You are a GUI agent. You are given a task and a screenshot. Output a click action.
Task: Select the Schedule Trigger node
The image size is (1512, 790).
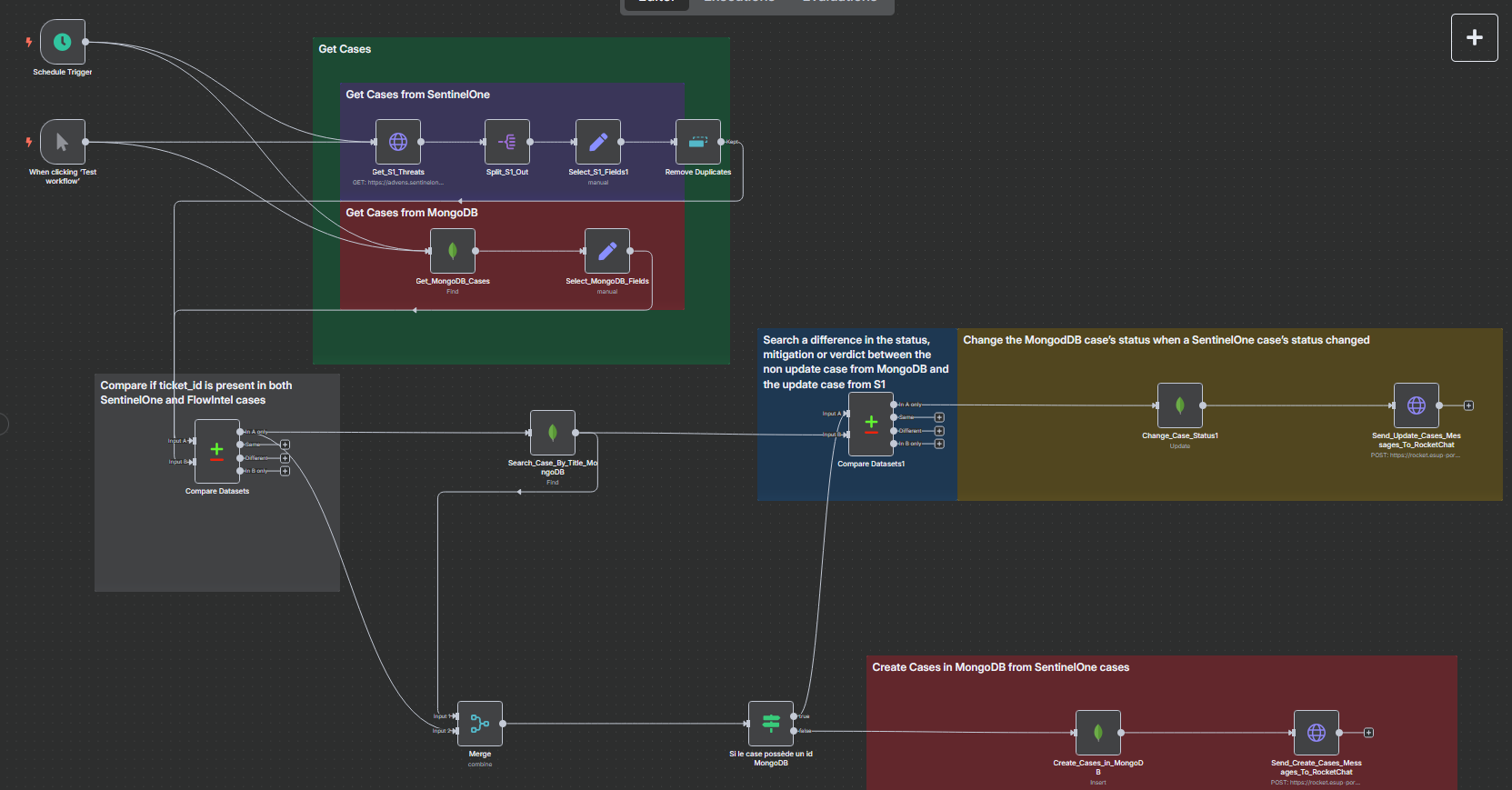tap(63, 42)
